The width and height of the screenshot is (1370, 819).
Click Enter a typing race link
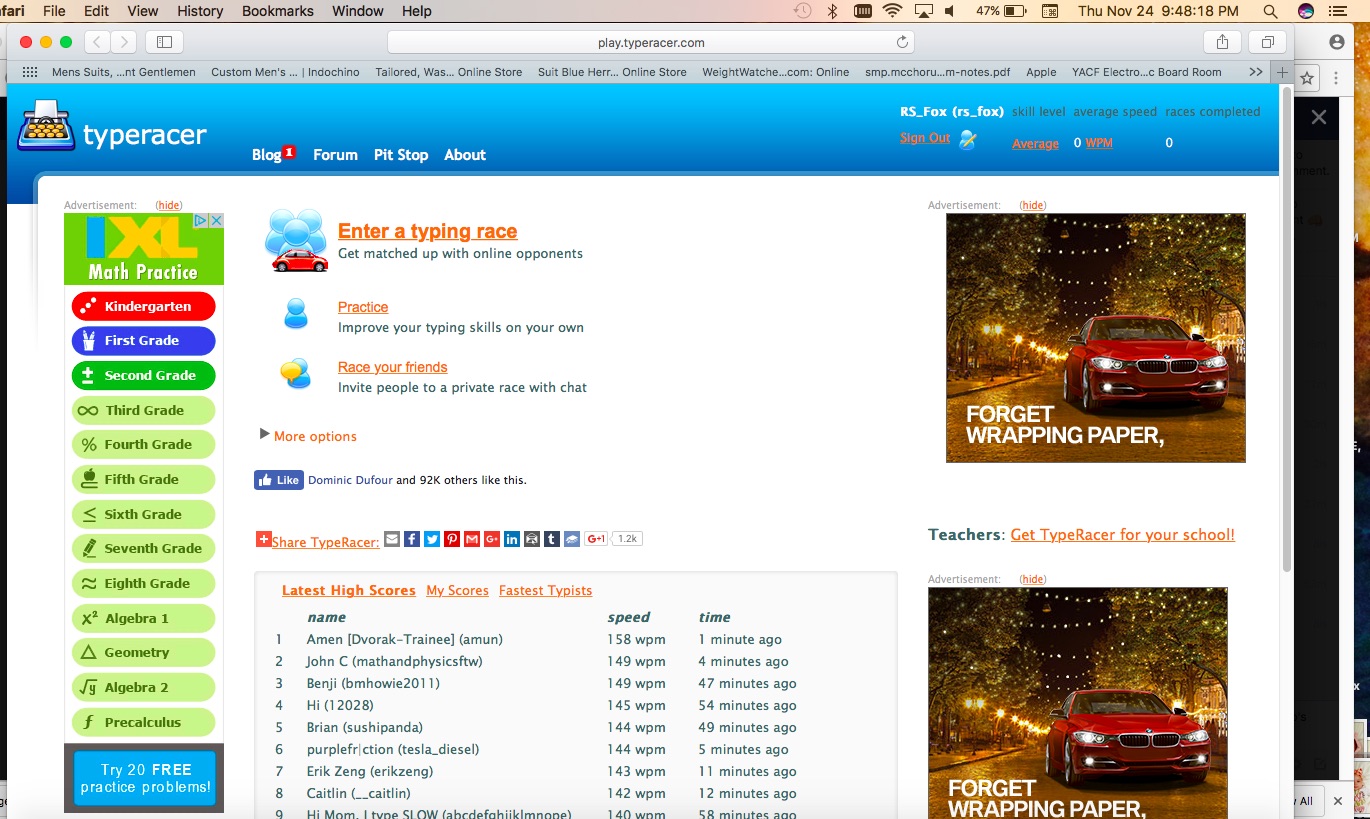427,231
